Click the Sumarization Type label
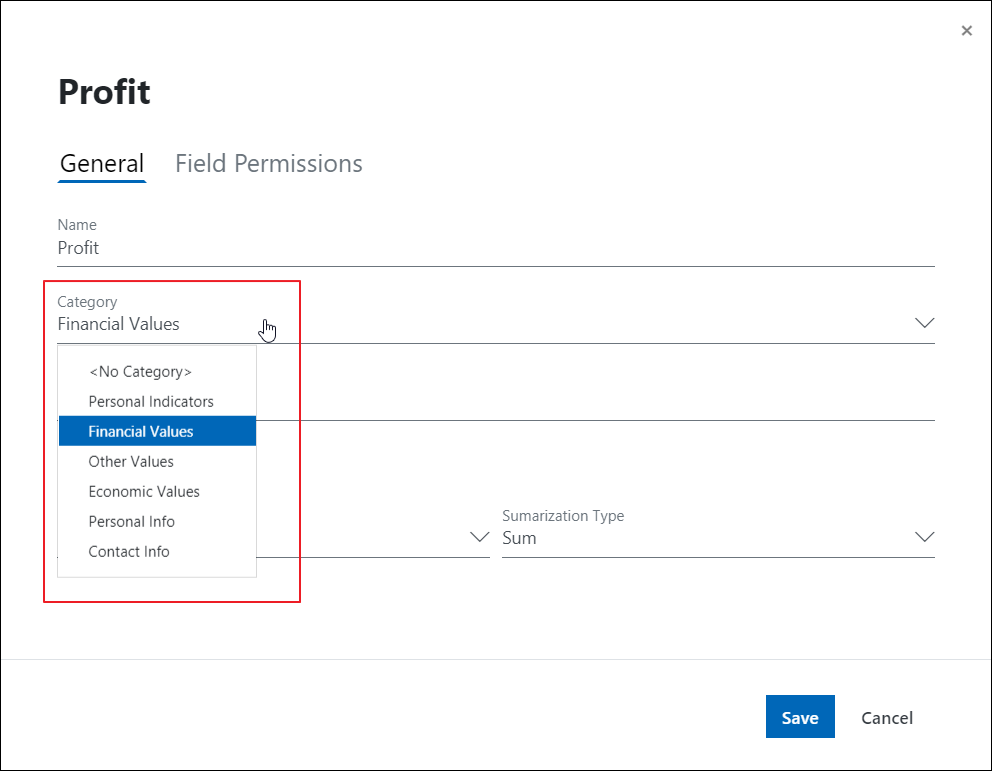The width and height of the screenshot is (992, 771). [563, 515]
